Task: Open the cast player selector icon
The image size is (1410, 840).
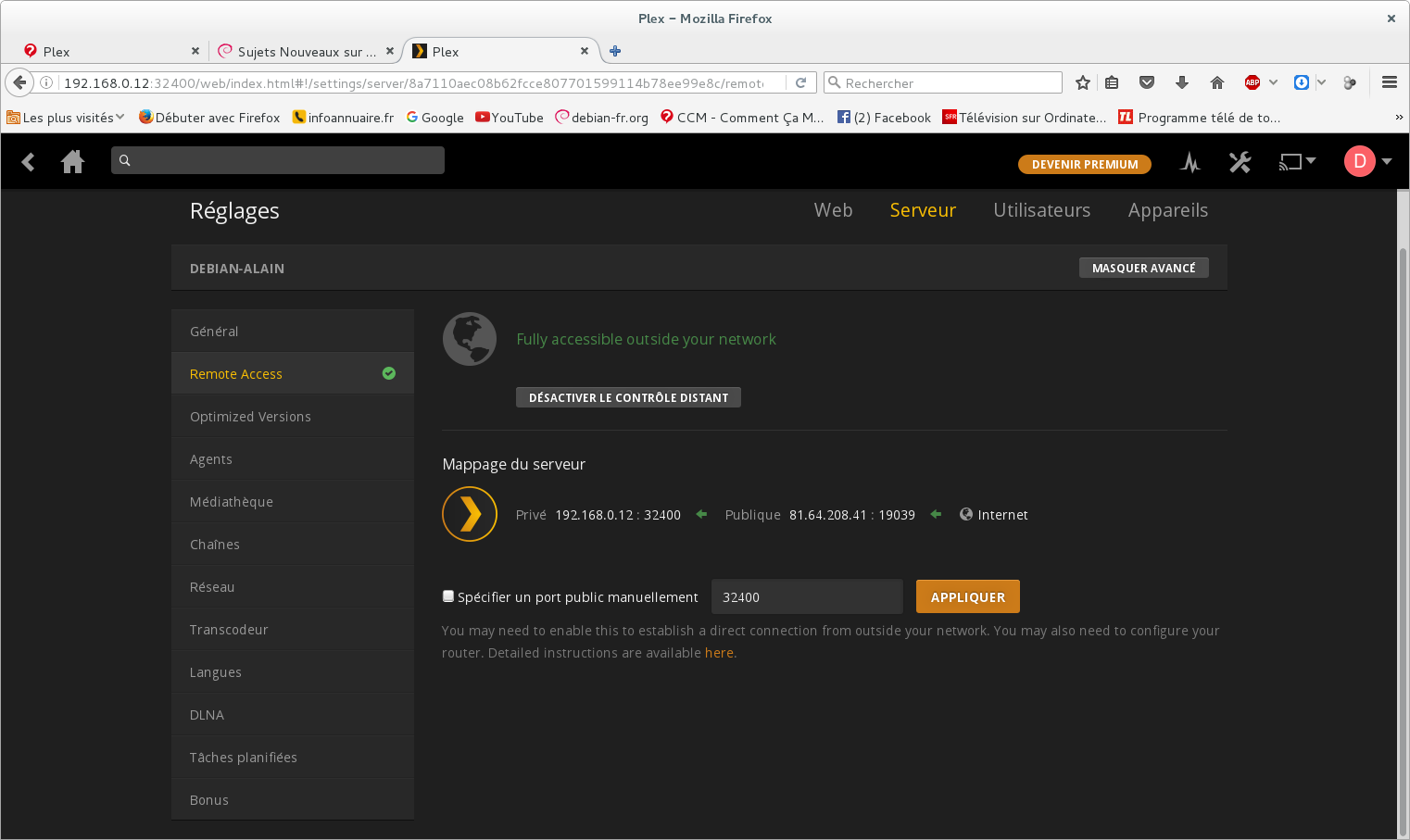Action: coord(1297,162)
